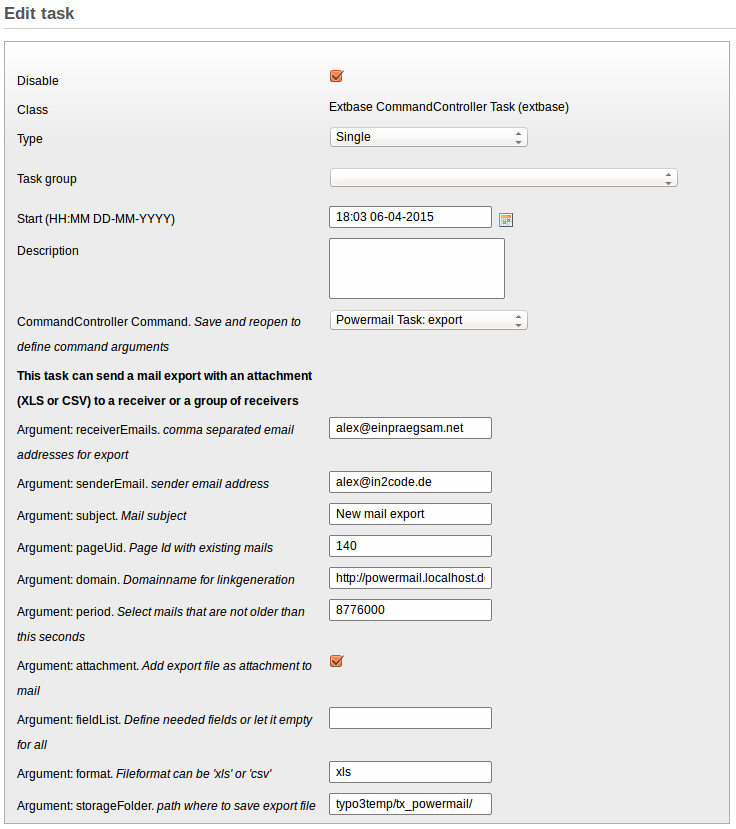This screenshot has width=736, height=829.
Task: Click the pageUid field showing 140
Action: [410, 546]
